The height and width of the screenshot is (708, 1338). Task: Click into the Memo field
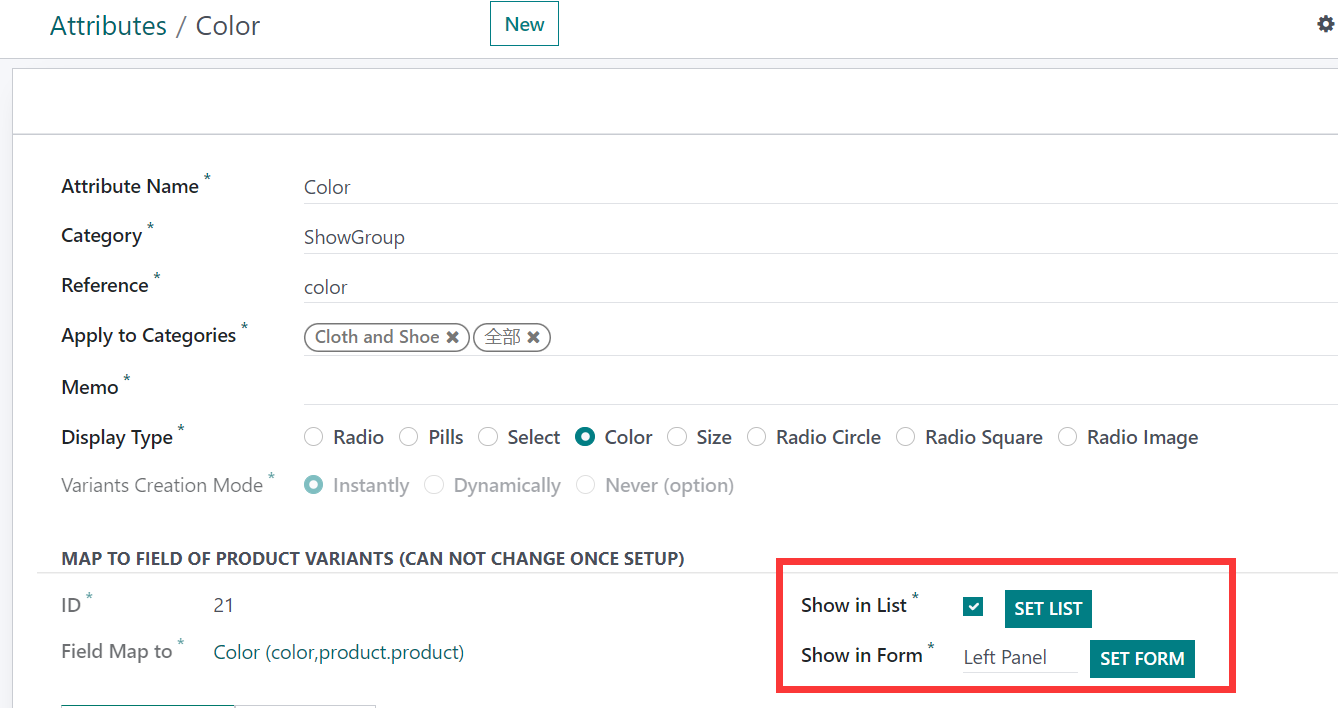[800, 387]
